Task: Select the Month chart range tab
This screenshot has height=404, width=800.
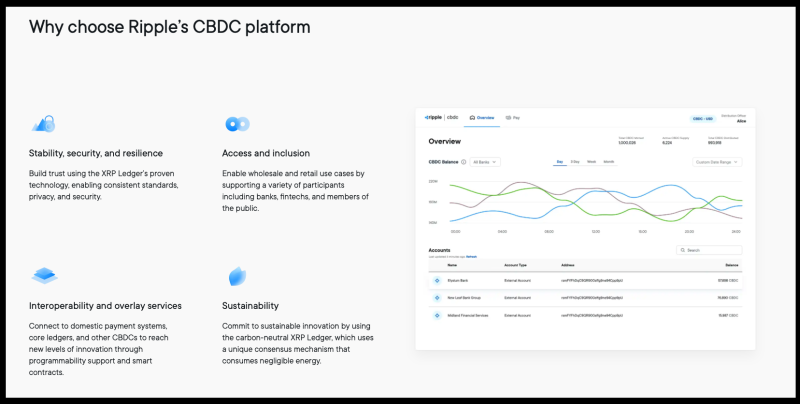Action: pyautogui.click(x=609, y=162)
